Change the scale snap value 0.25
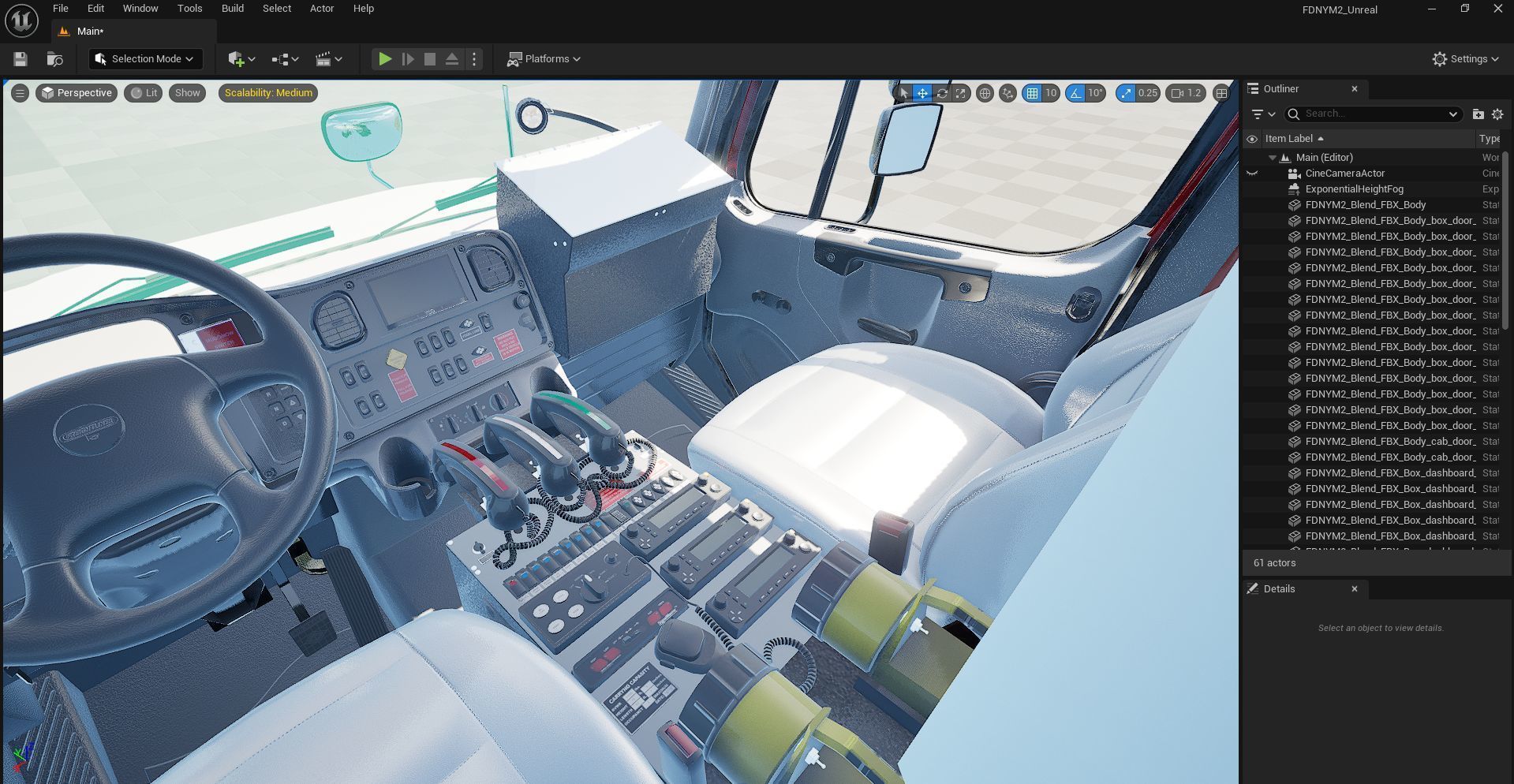This screenshot has width=1514, height=784. pyautogui.click(x=1148, y=93)
